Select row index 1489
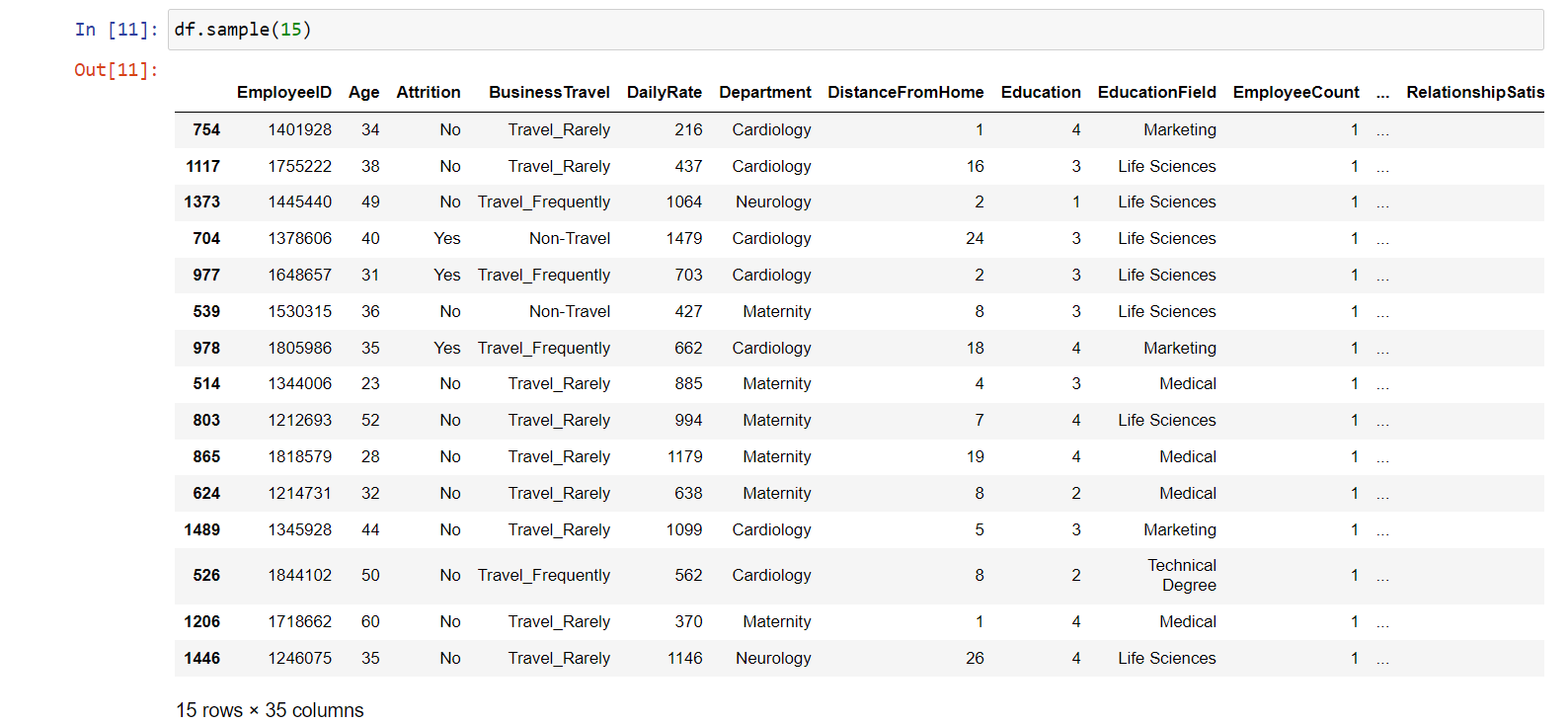Screen dimensions: 1568x724 pos(202,529)
